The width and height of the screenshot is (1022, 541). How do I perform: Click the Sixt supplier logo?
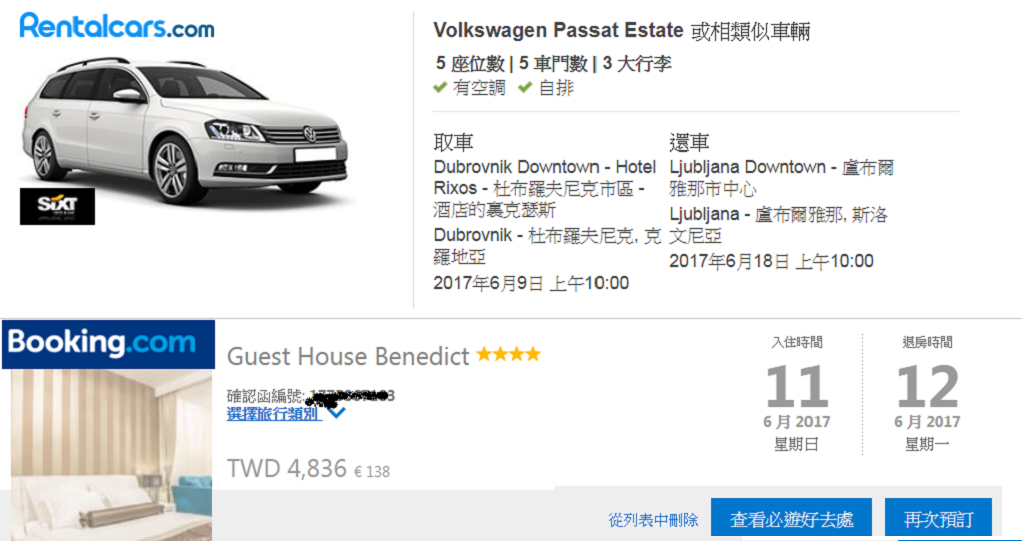[x=57, y=207]
